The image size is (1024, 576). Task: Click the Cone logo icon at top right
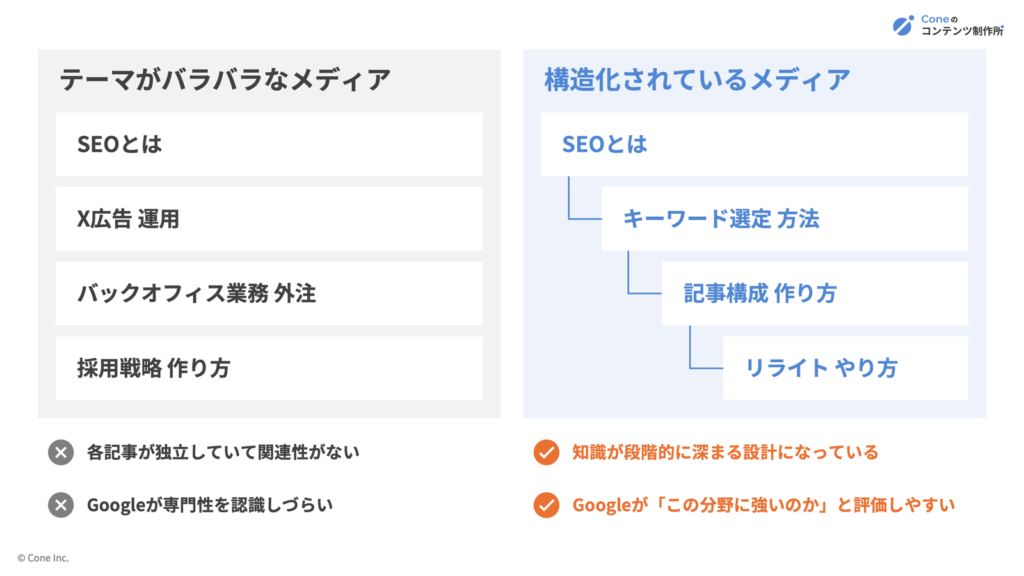click(x=903, y=25)
